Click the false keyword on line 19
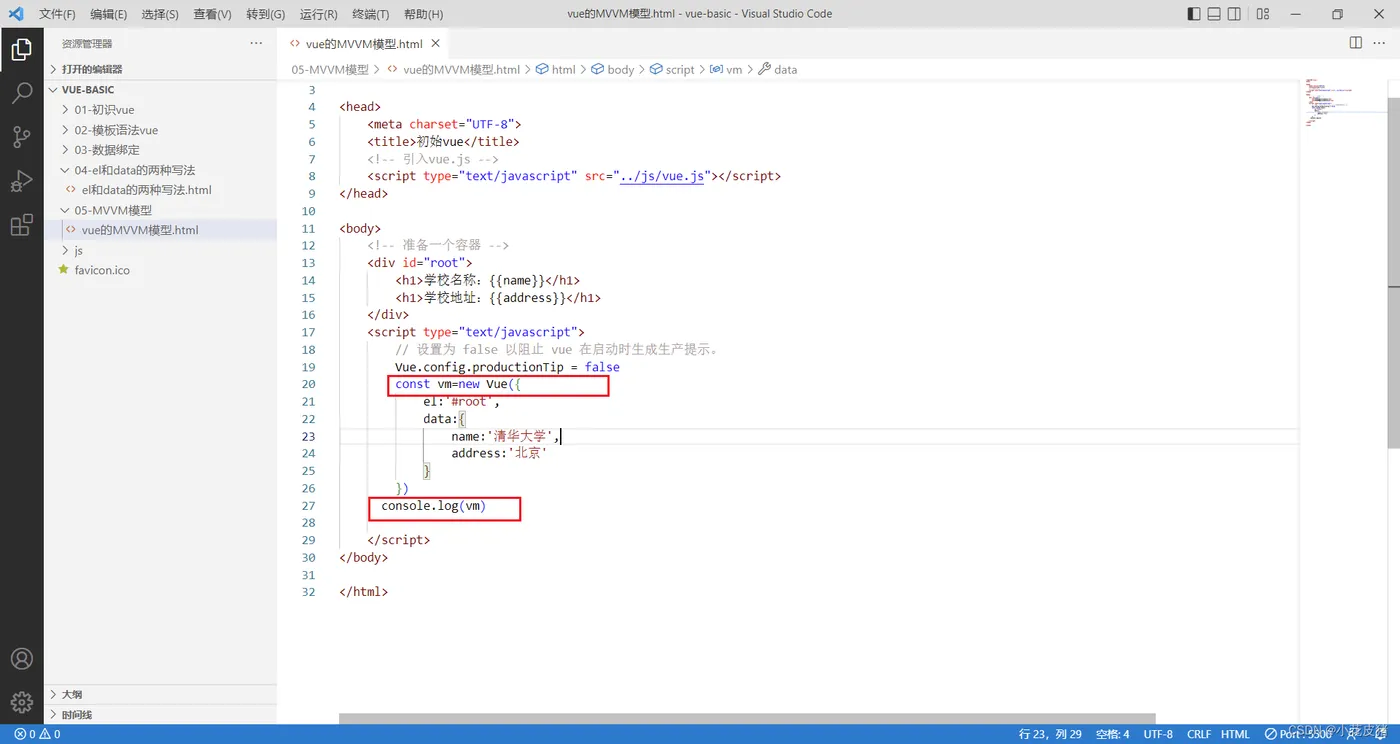This screenshot has width=1400, height=744. (602, 367)
